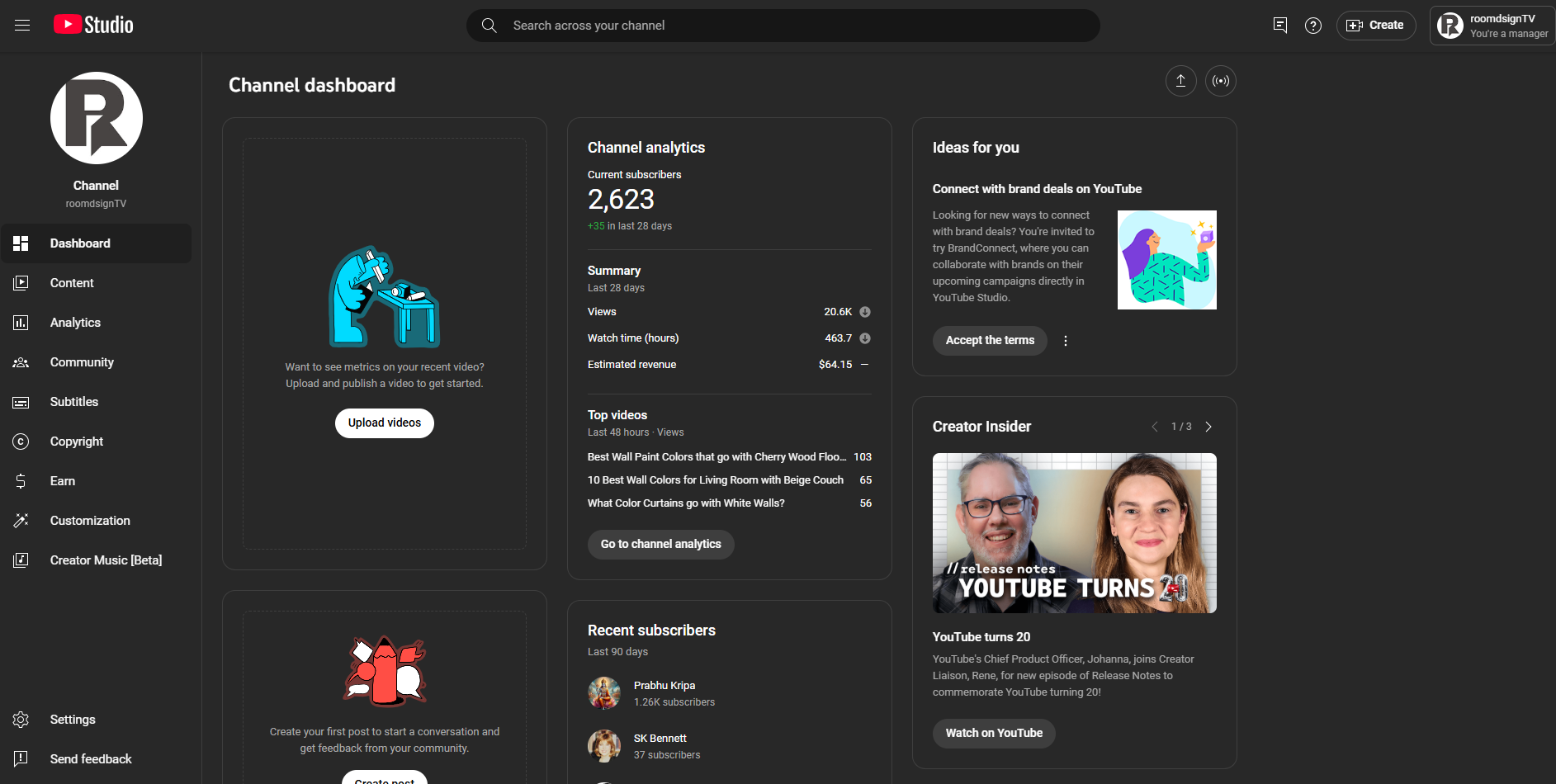1556x784 pixels.
Task: Click the Earn dollar sign icon
Action: [21, 481]
